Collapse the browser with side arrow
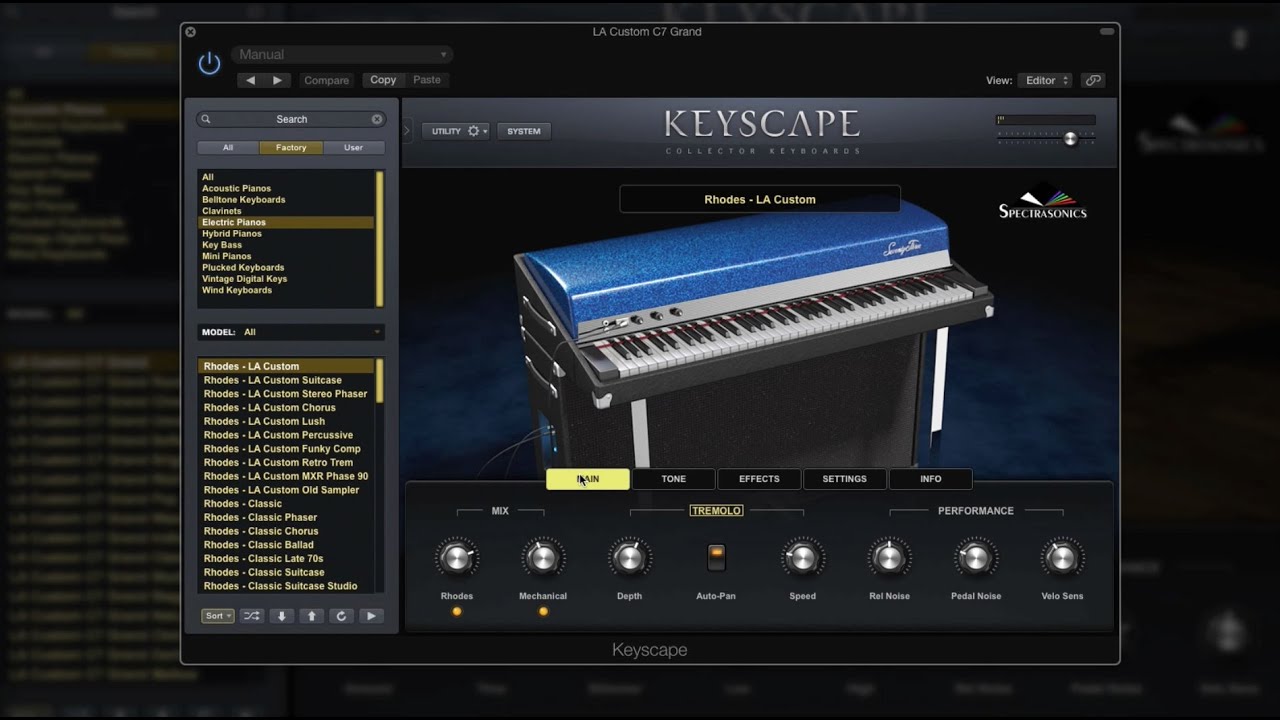The height and width of the screenshot is (720, 1280). click(407, 130)
